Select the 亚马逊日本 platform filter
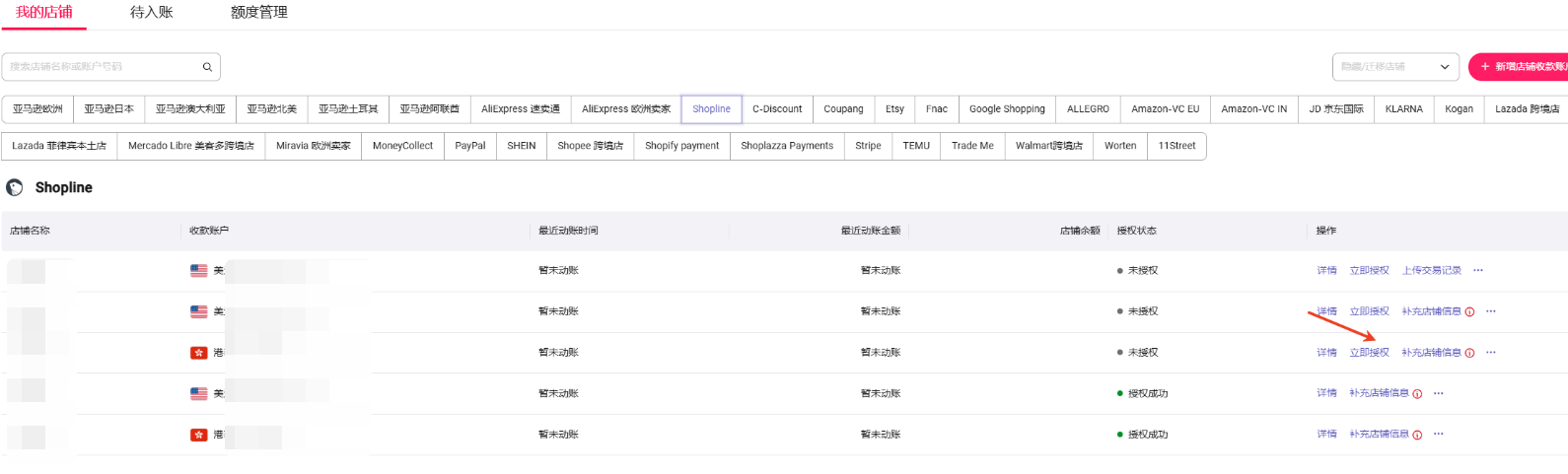The width and height of the screenshot is (1568, 474). pos(108,109)
